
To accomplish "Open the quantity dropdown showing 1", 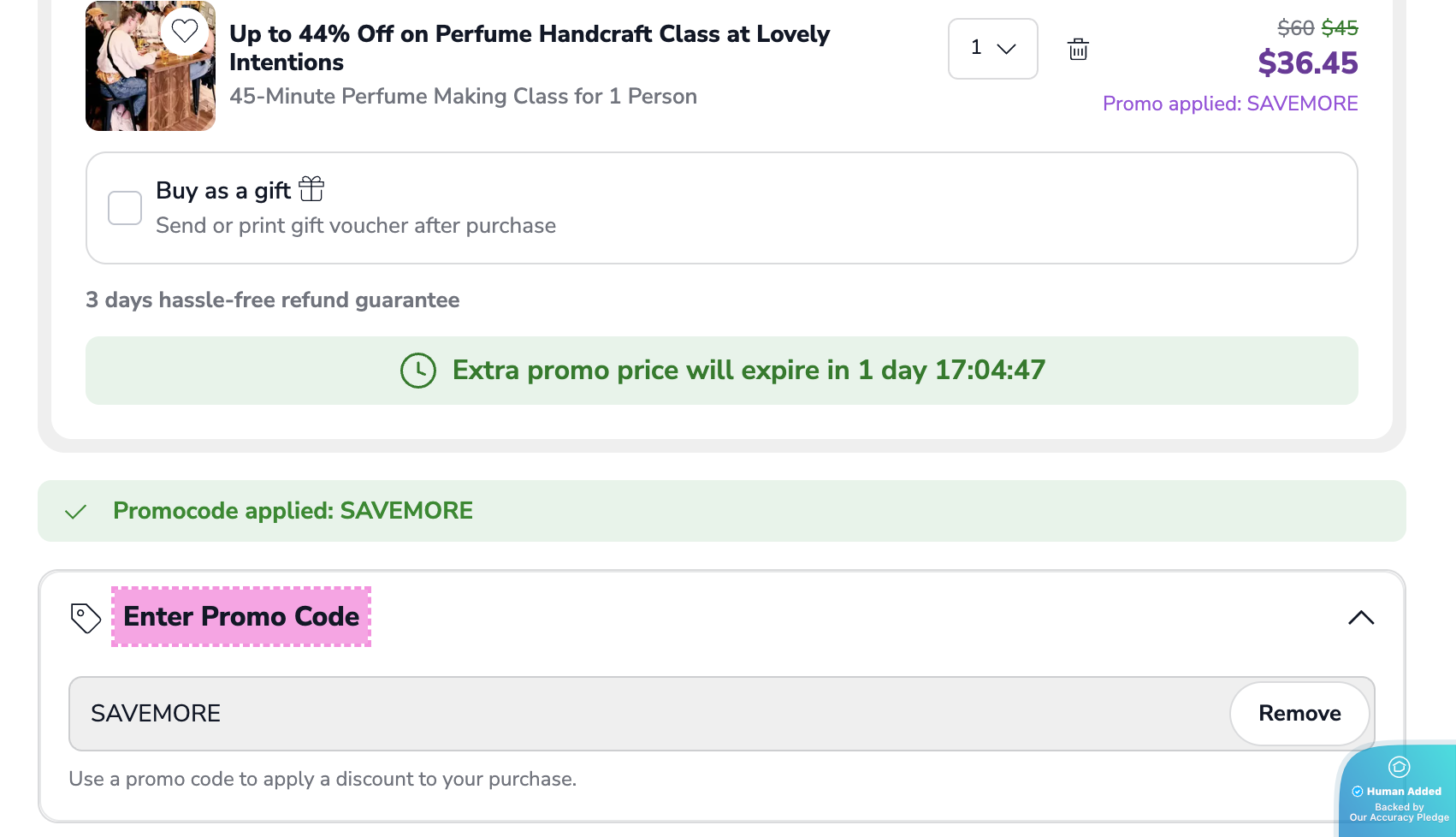I will coord(992,49).
